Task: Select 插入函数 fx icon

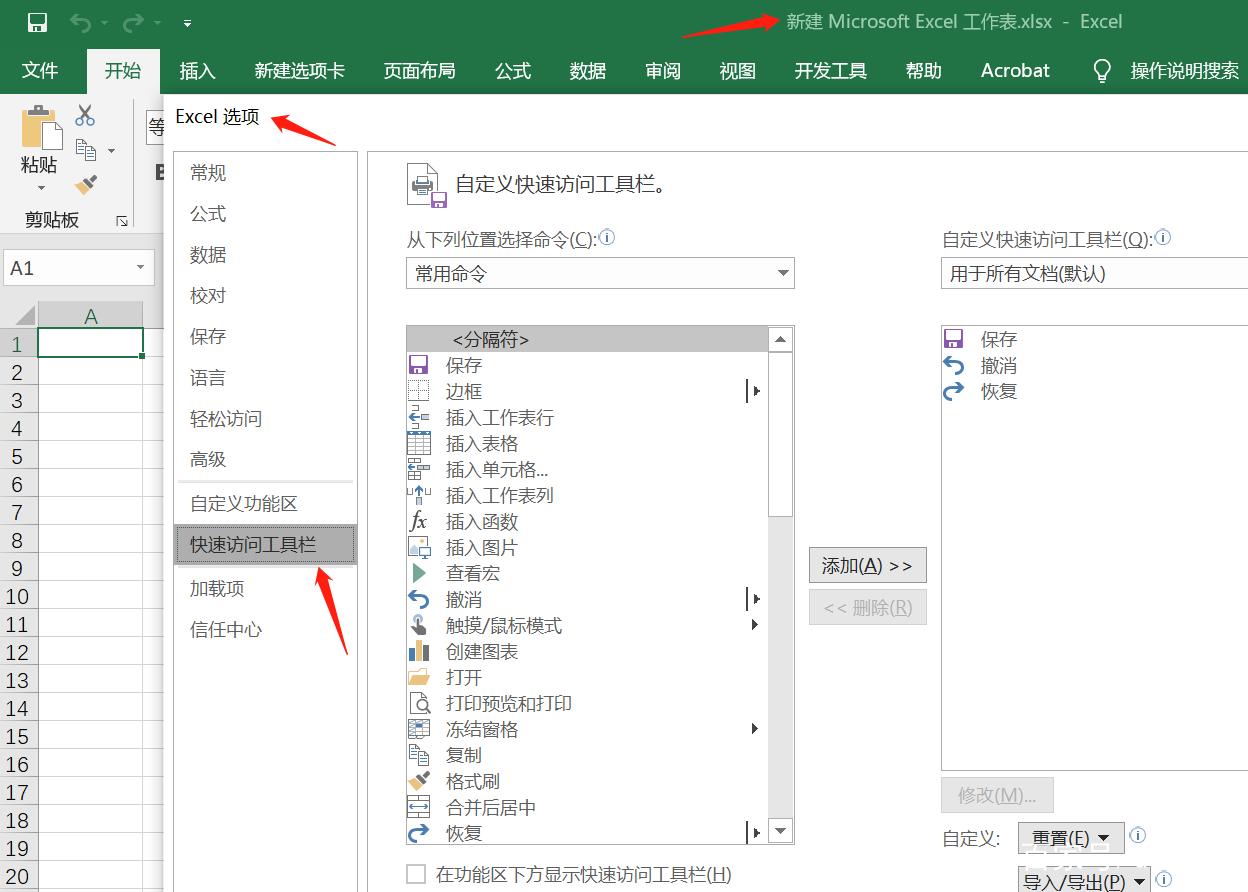Action: coord(419,522)
